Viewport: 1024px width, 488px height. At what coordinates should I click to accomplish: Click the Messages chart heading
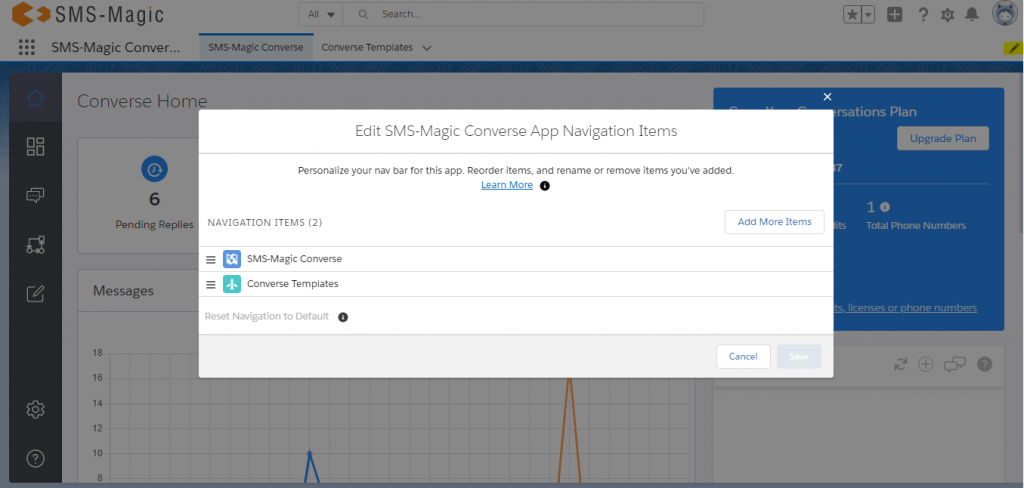[123, 291]
